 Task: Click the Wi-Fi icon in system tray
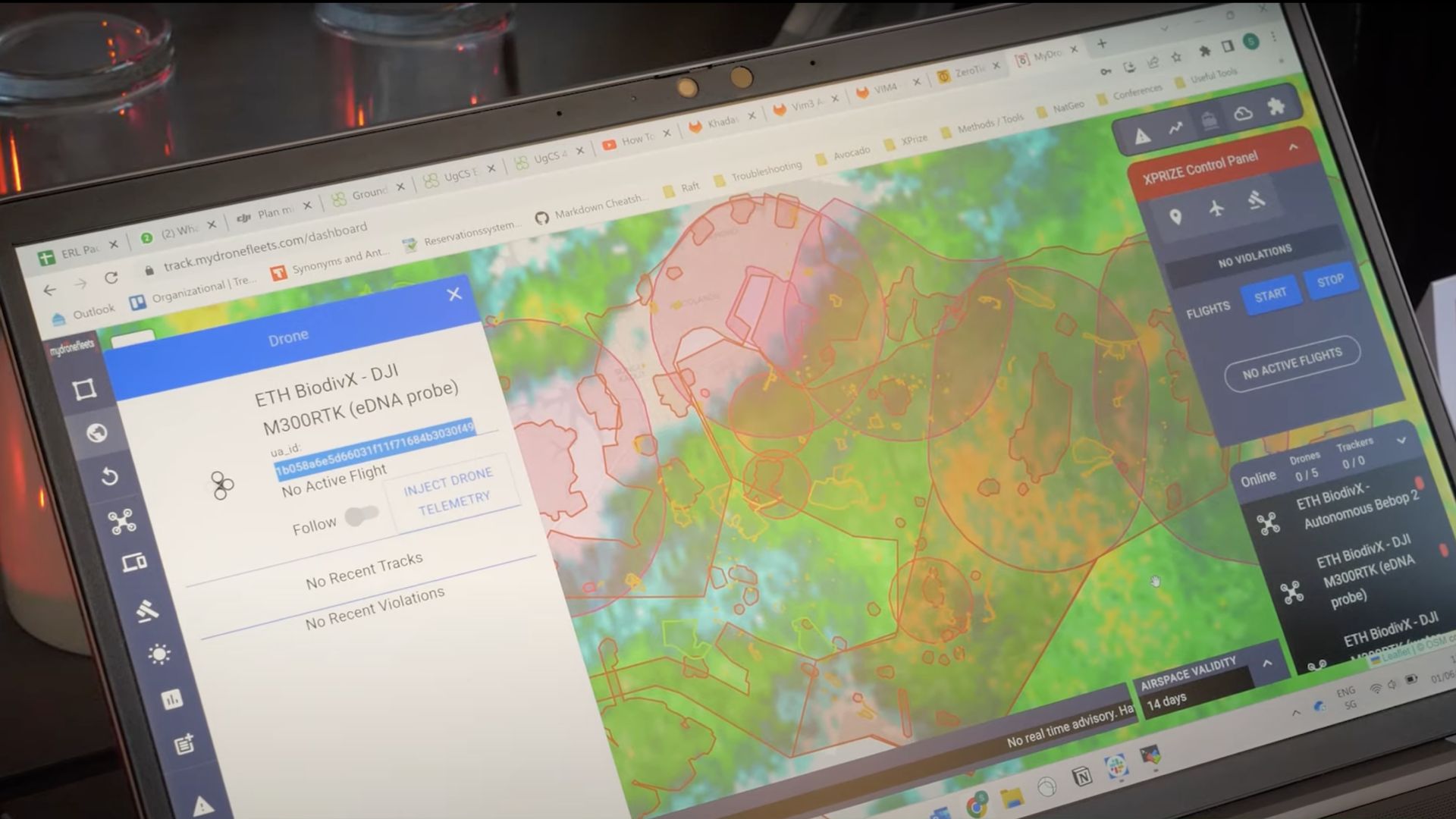[x=1376, y=689]
